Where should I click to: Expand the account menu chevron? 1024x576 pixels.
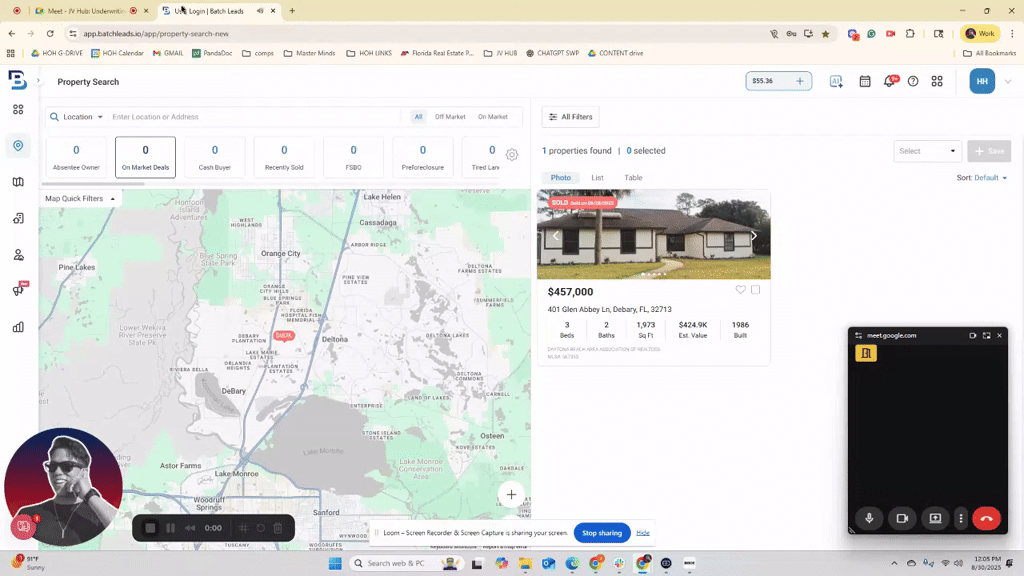click(1008, 82)
